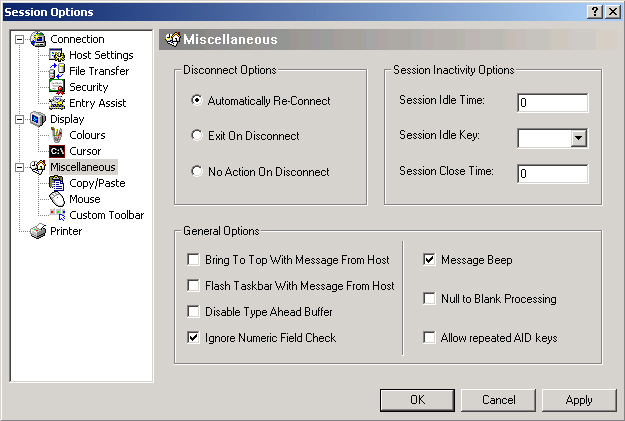Click the Apply button
Viewport: 625px width, 421px height.
[x=579, y=400]
